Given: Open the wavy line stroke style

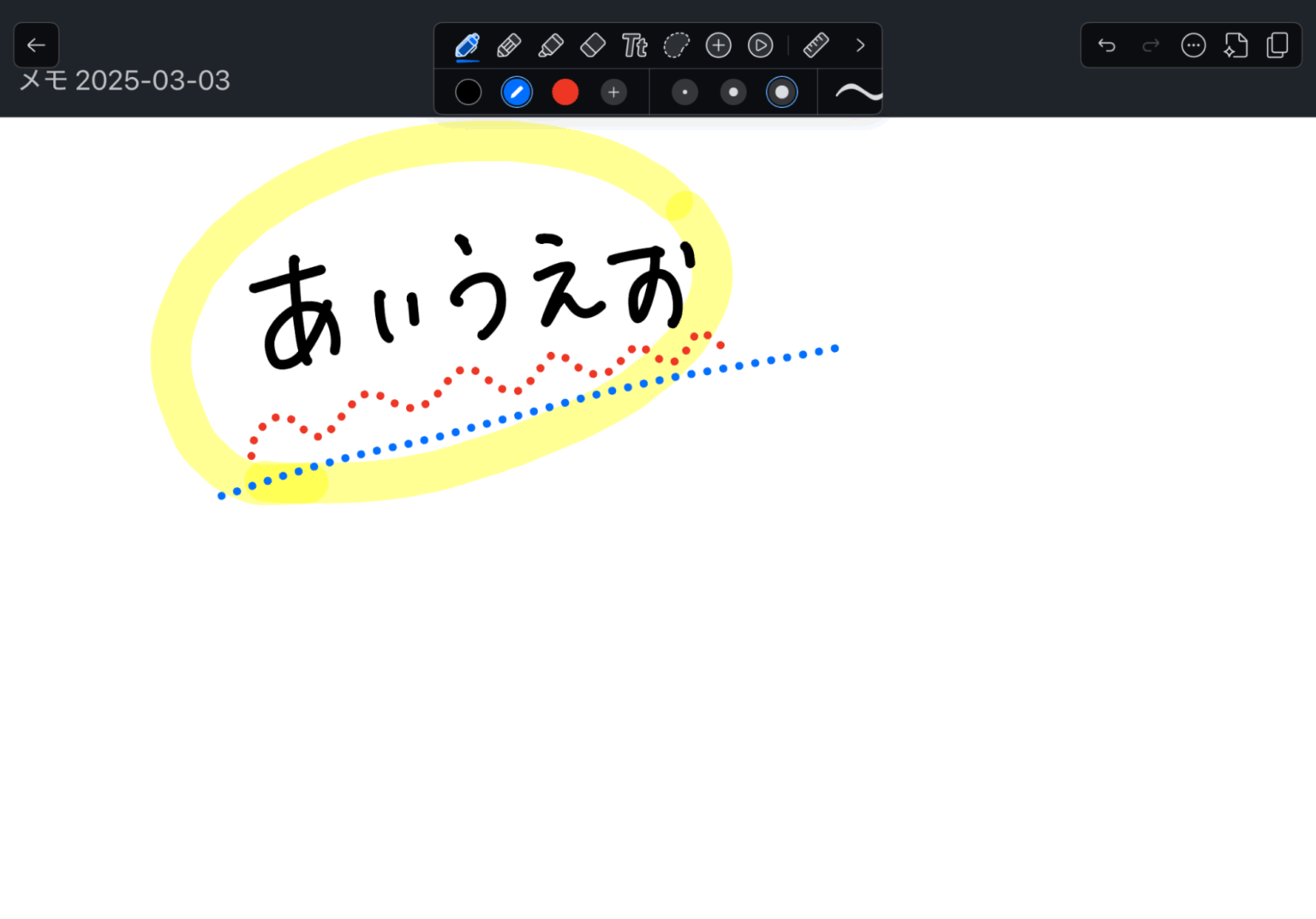Looking at the screenshot, I should pyautogui.click(x=858, y=92).
